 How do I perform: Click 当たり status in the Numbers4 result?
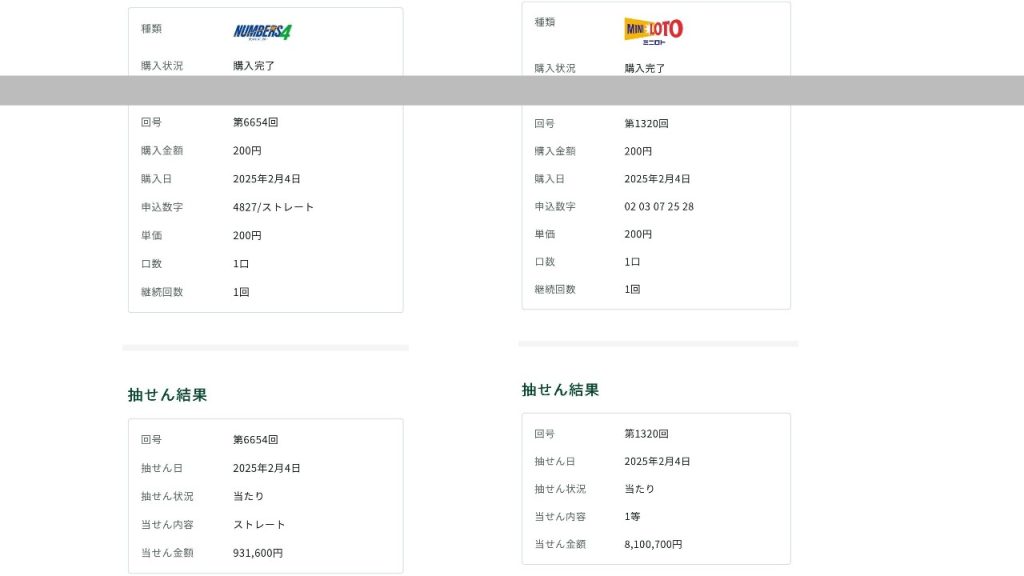[248, 497]
